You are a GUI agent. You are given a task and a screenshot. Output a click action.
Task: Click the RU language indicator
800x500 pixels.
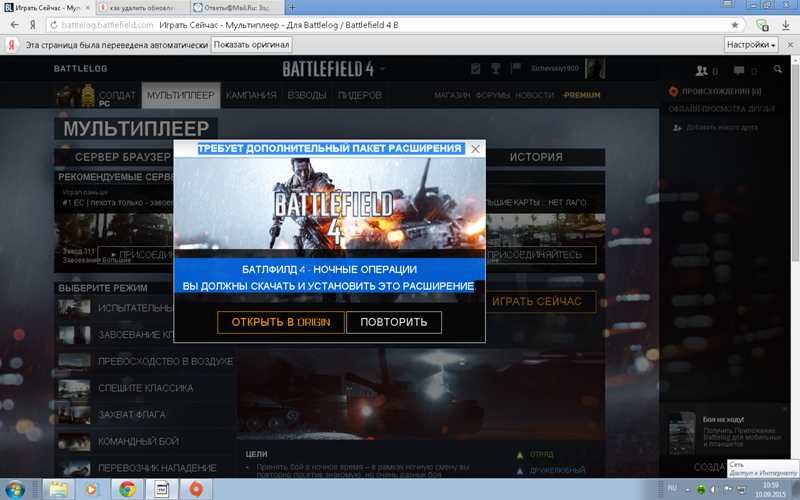coord(672,488)
